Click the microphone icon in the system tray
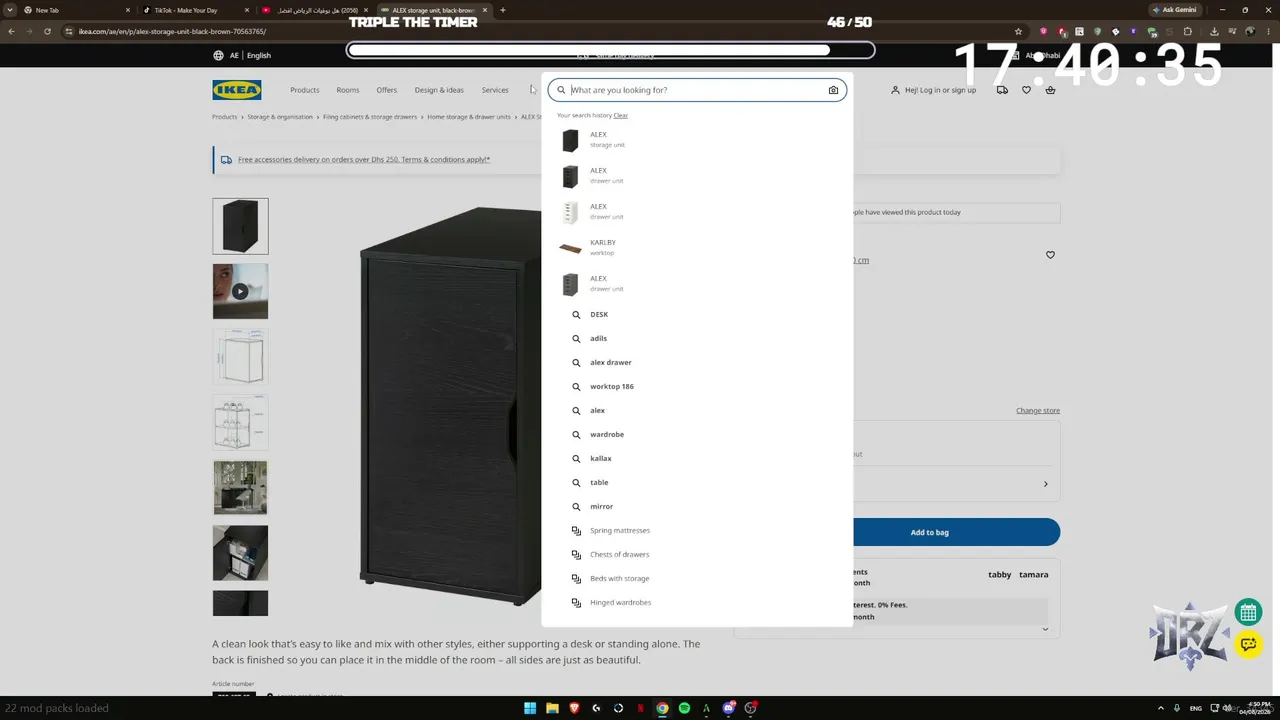 tap(1177, 708)
